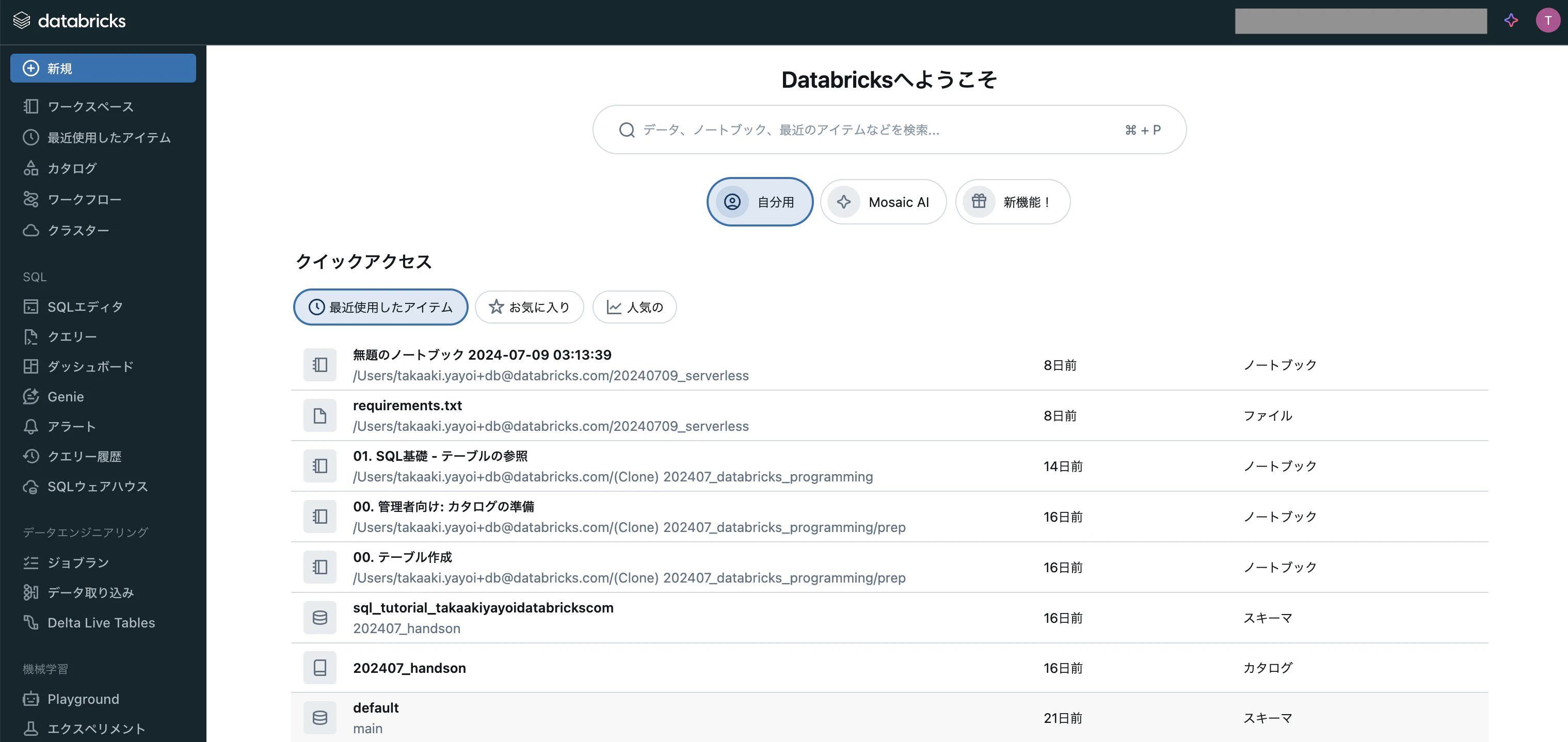This screenshot has height=742, width=1568.
Task: Click the catalog icon for 202407_handson
Action: [x=320, y=668]
